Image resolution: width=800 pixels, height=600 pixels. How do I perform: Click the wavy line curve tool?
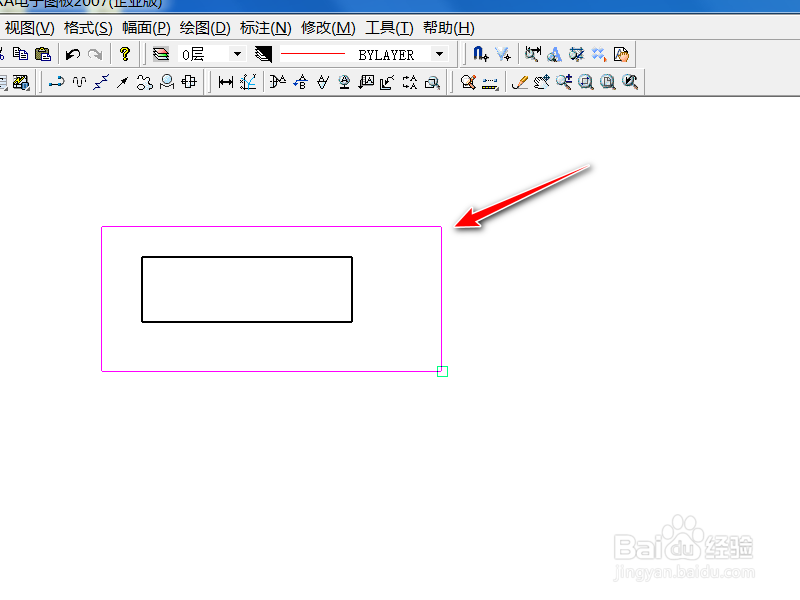point(79,82)
